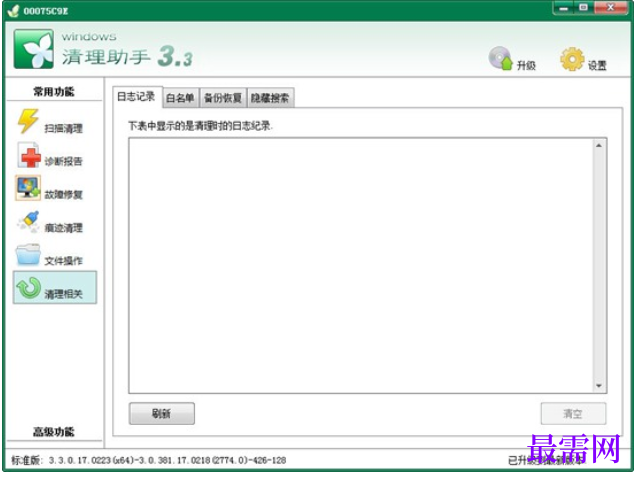Click the 升级 label text
639x480 pixels.
[526, 65]
